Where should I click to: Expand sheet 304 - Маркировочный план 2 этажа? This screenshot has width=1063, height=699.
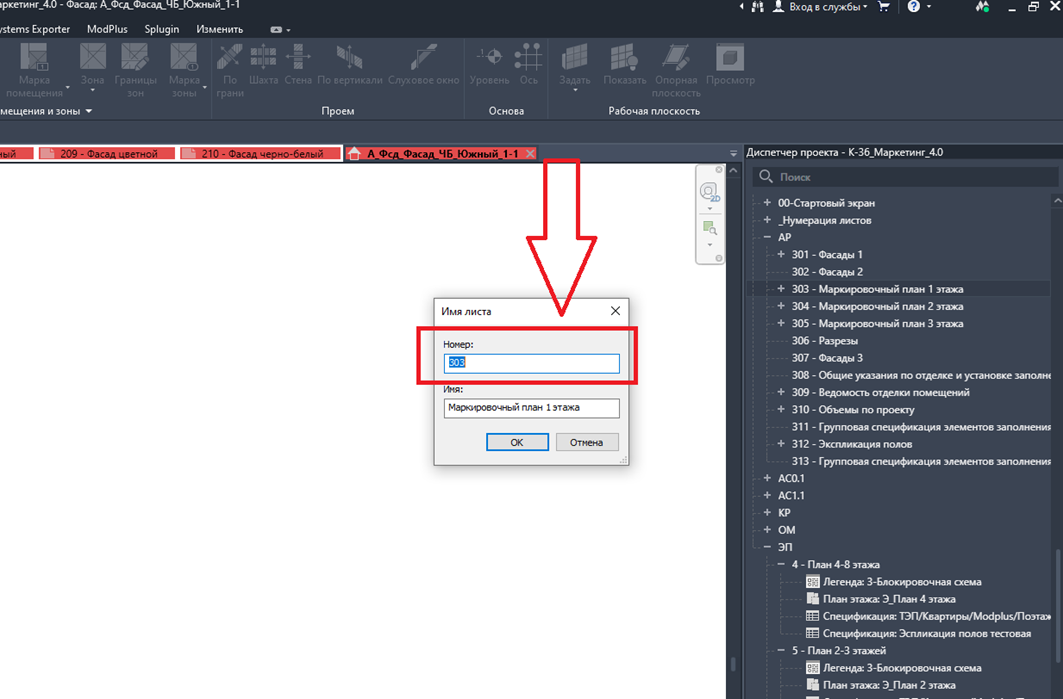tap(781, 306)
